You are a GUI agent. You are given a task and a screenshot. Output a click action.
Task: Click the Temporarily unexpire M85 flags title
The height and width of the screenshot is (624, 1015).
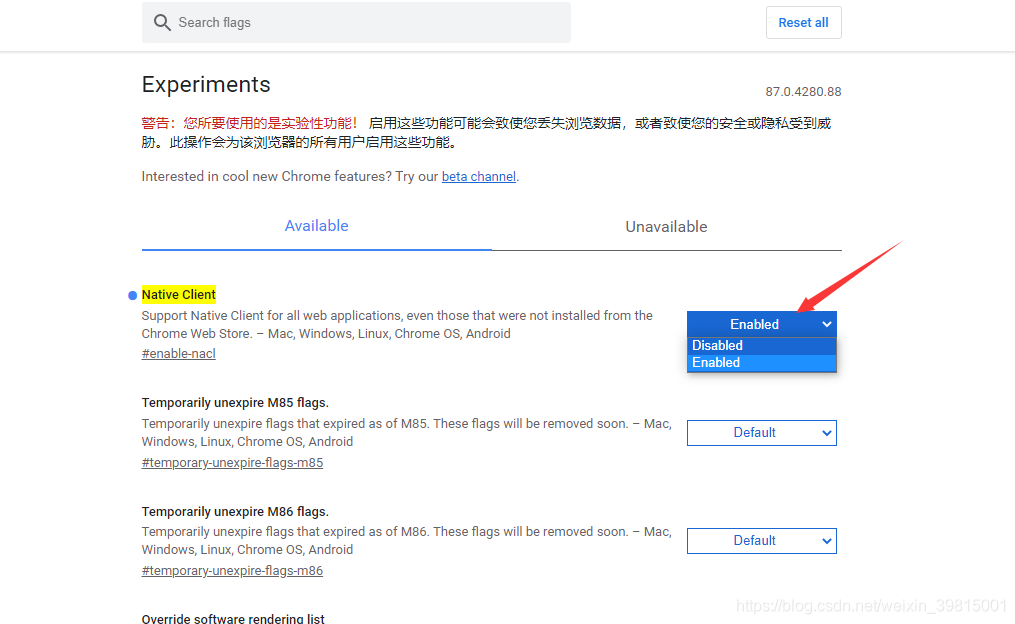[235, 403]
